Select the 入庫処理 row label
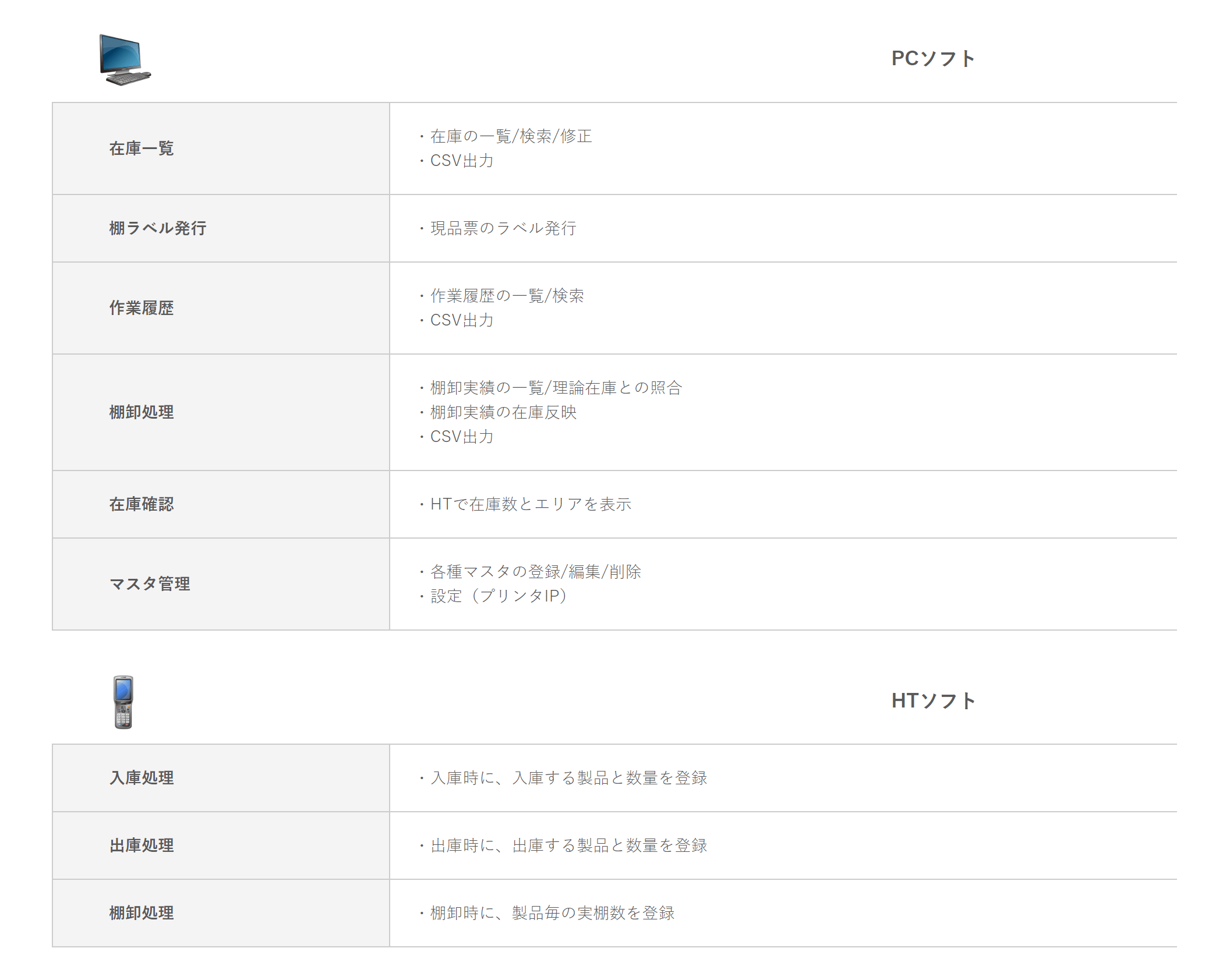The width and height of the screenshot is (1230, 980). pos(142,778)
